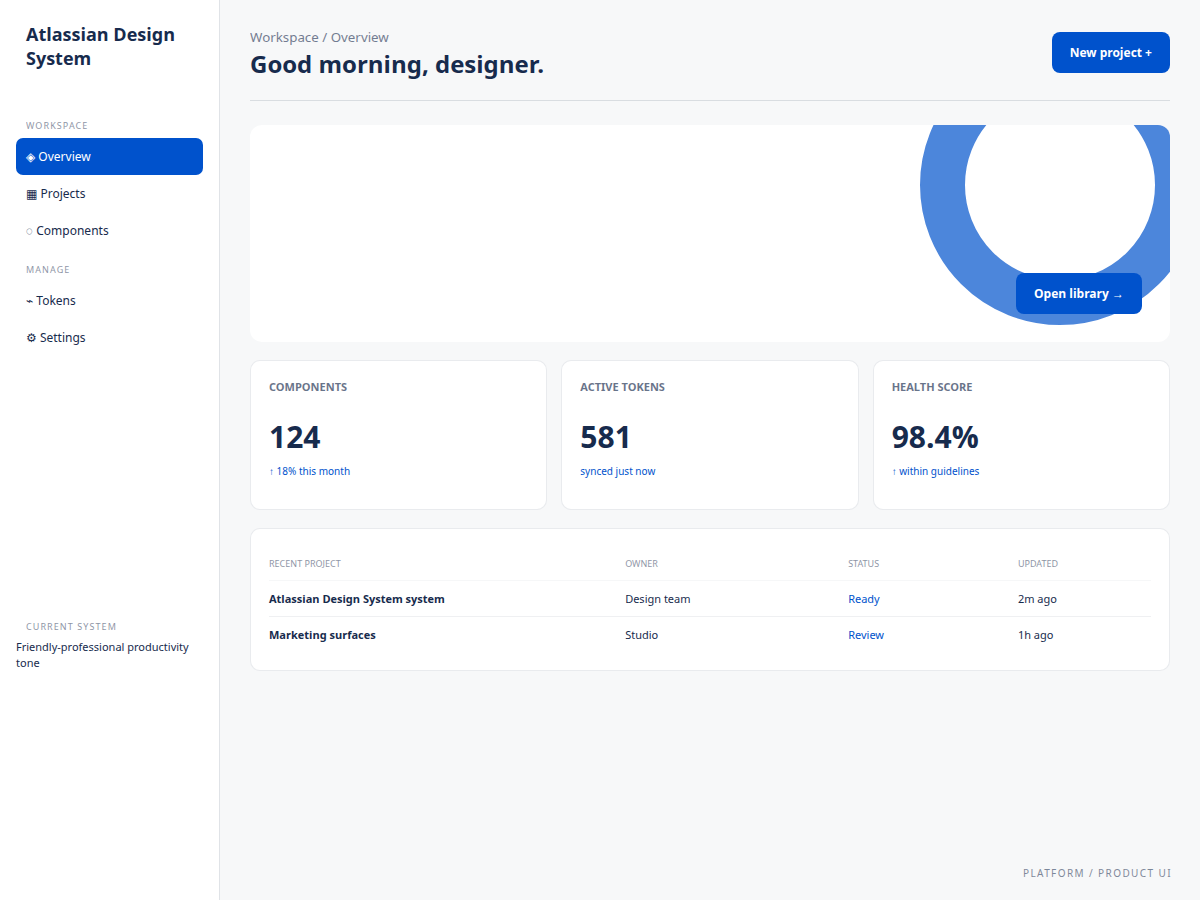
Task: Click 'synced just now' text
Action: coord(618,471)
